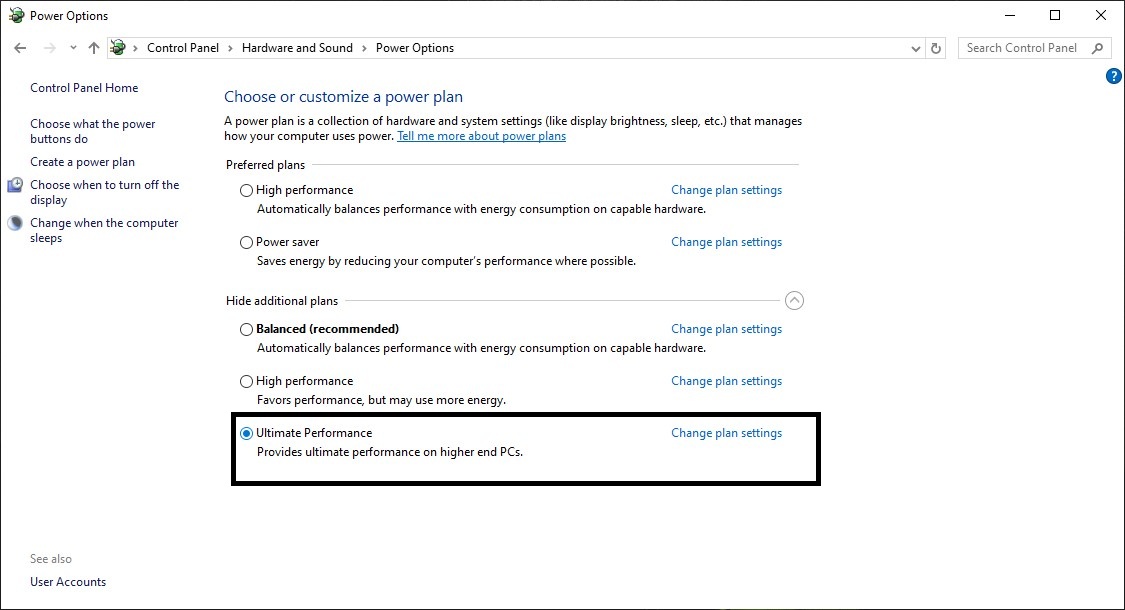Open the address bar history dropdown

click(917, 48)
